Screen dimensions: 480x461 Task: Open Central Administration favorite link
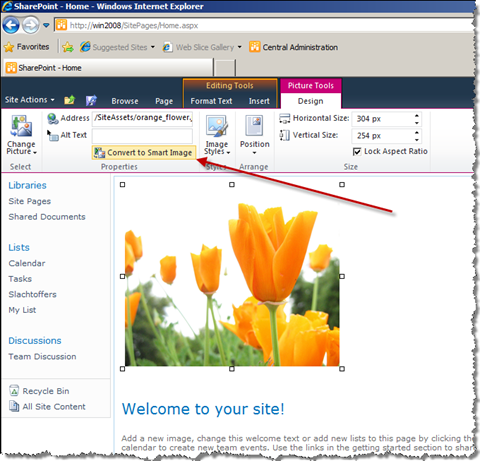pyautogui.click(x=294, y=47)
